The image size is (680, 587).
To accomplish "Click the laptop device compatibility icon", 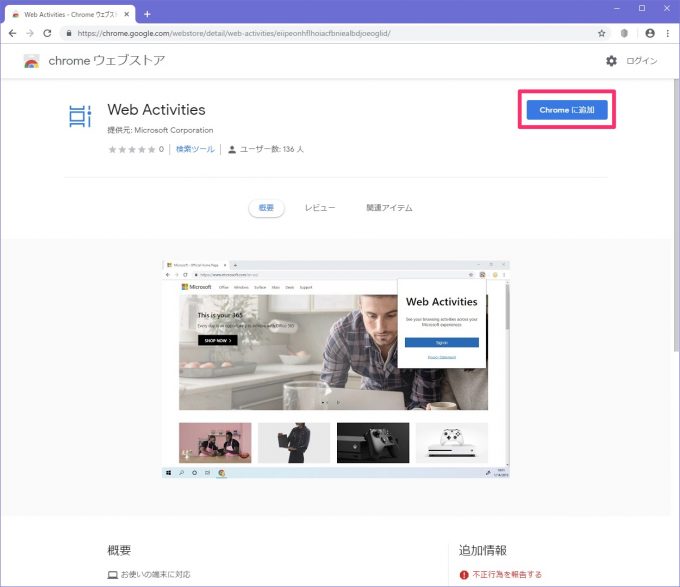I will point(112,575).
